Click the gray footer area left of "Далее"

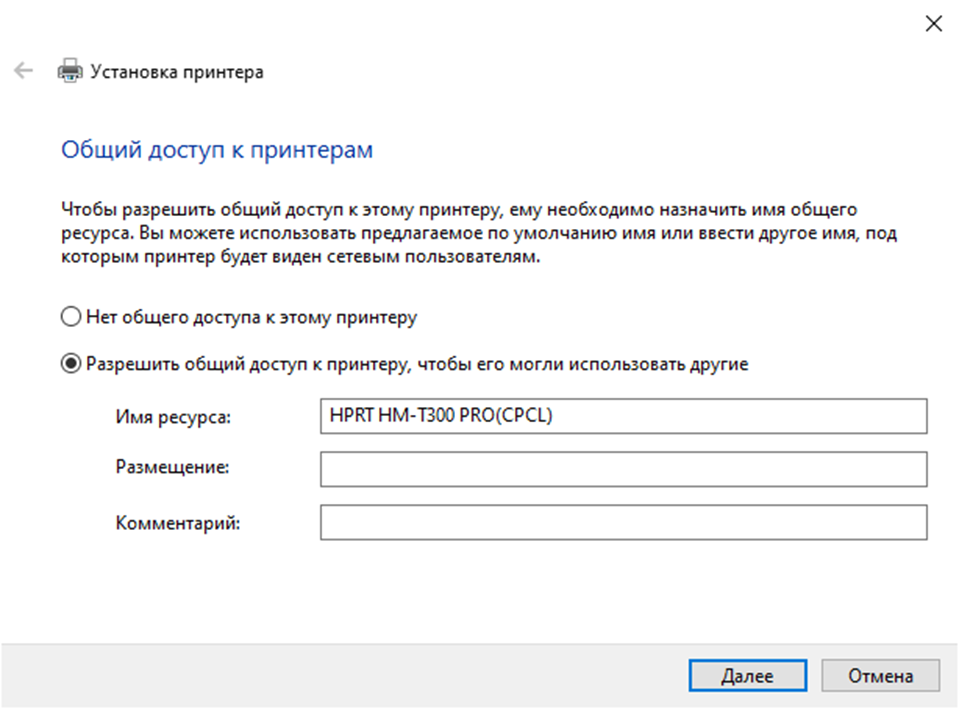340,675
